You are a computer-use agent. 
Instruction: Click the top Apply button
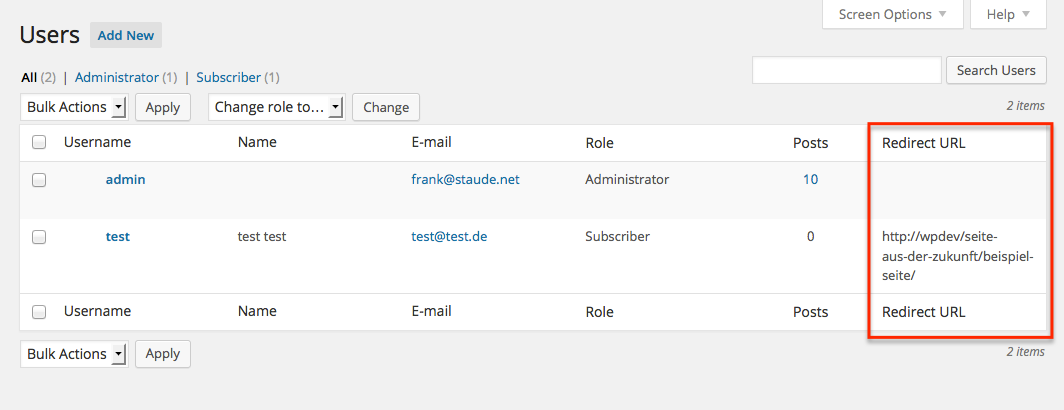pyautogui.click(x=163, y=107)
